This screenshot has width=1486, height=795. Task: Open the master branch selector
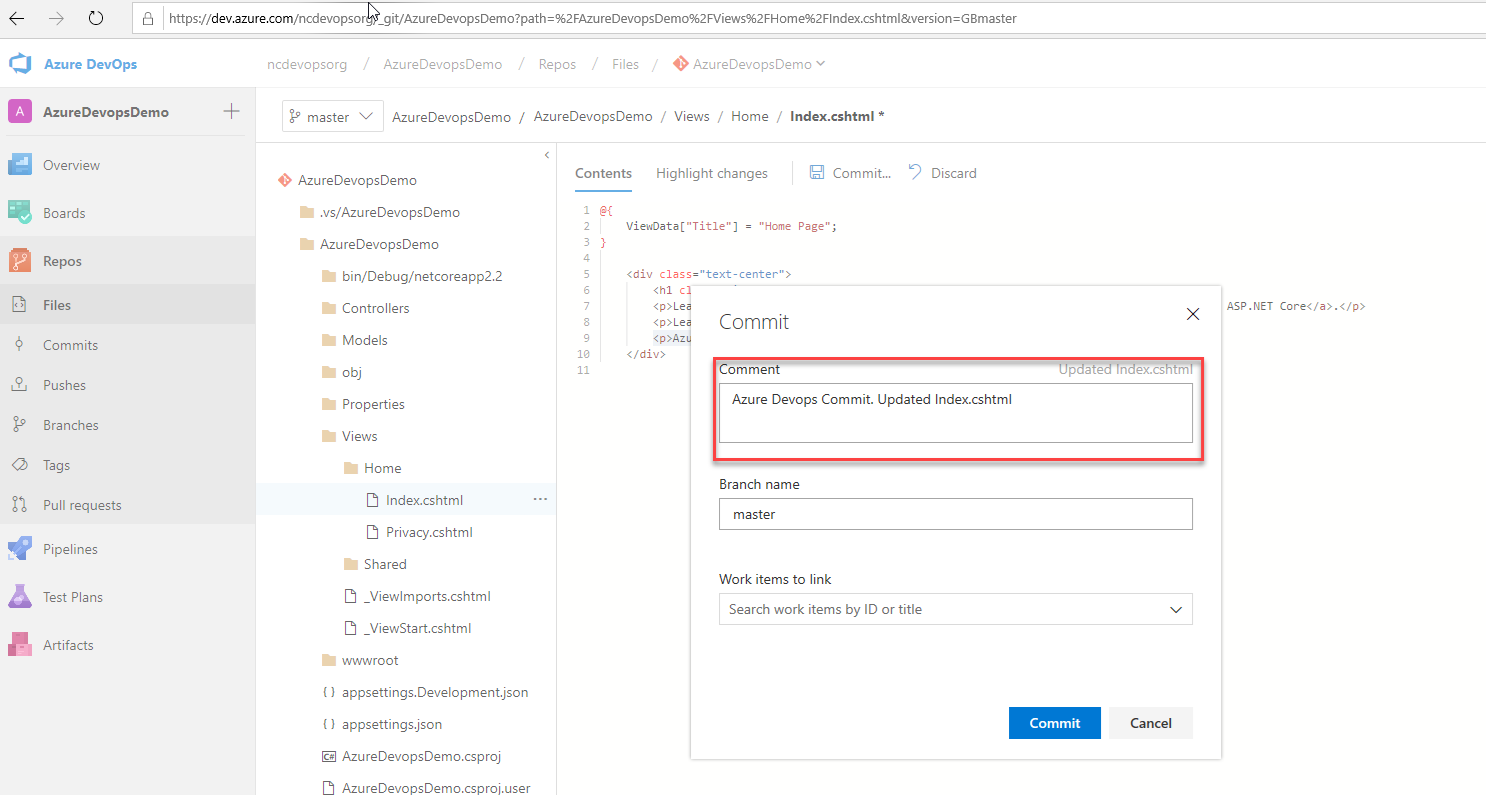[x=332, y=117]
